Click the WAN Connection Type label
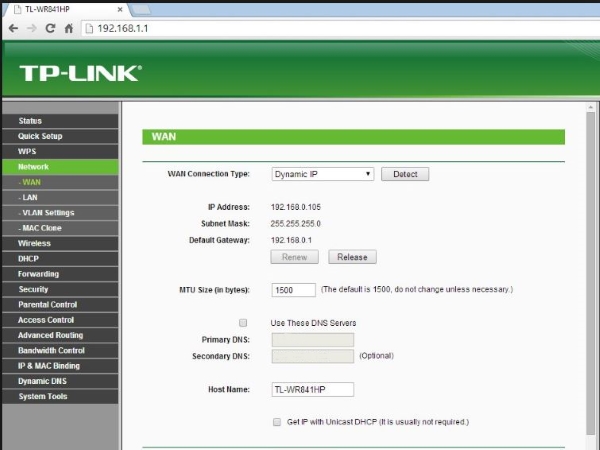Image resolution: width=600 pixels, height=450 pixels. [209, 174]
